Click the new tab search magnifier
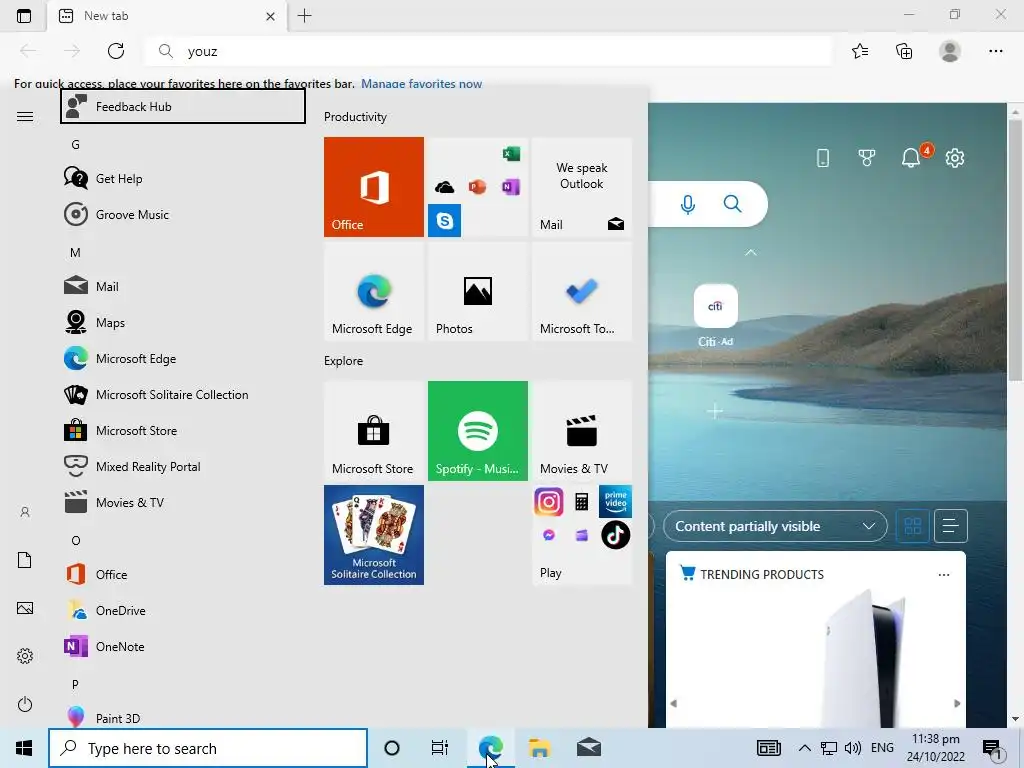 [733, 204]
